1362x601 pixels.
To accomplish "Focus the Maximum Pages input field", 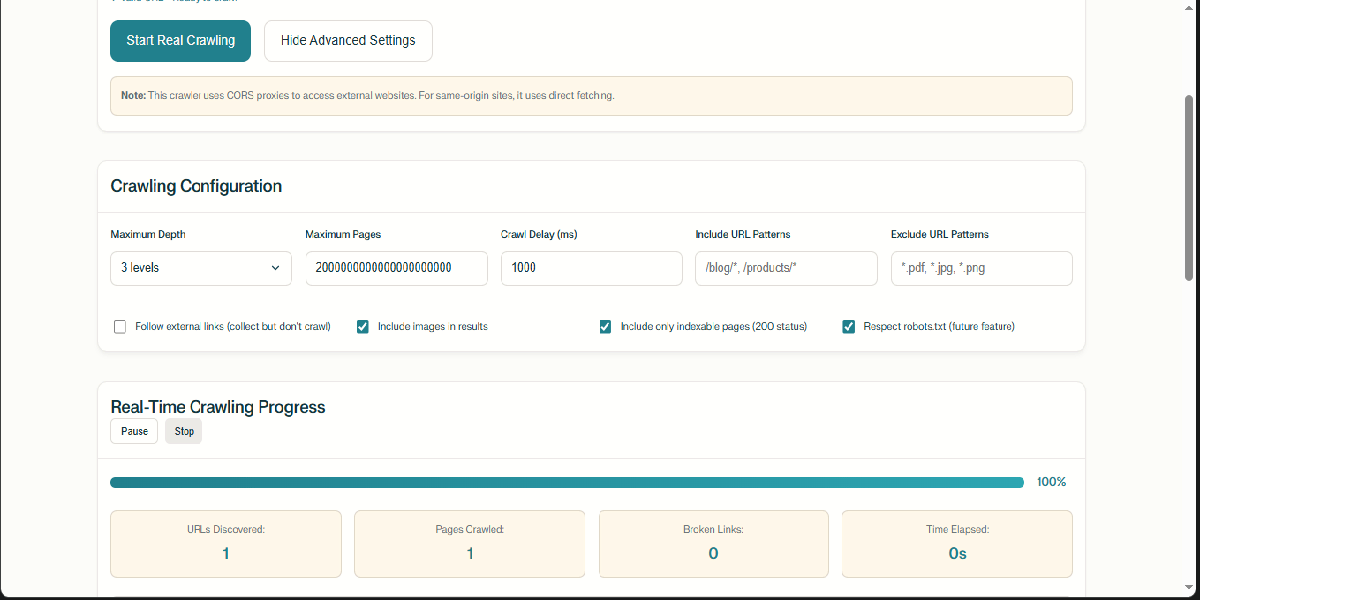I will pyautogui.click(x=396, y=268).
